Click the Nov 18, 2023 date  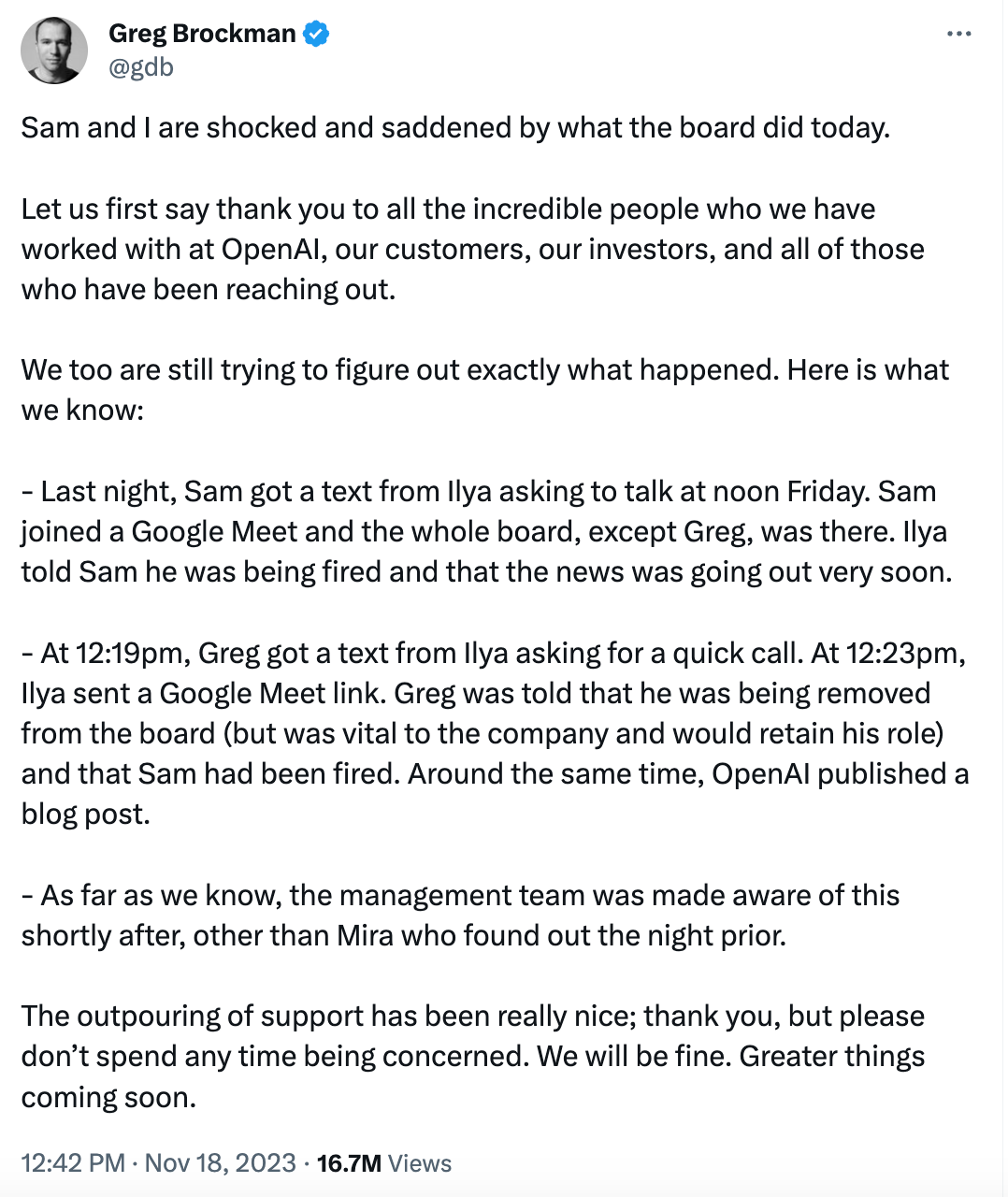[x=221, y=1162]
